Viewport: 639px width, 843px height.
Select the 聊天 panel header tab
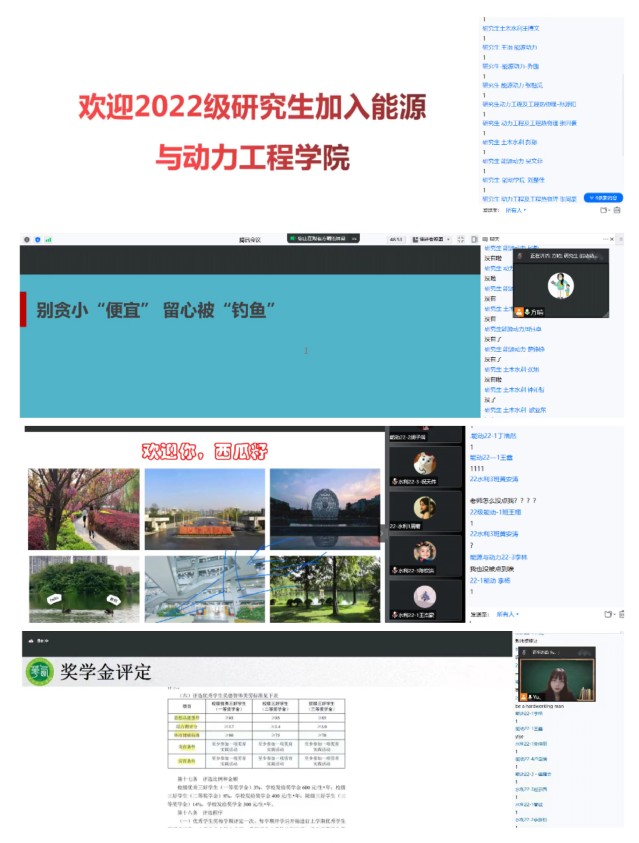coord(490,240)
